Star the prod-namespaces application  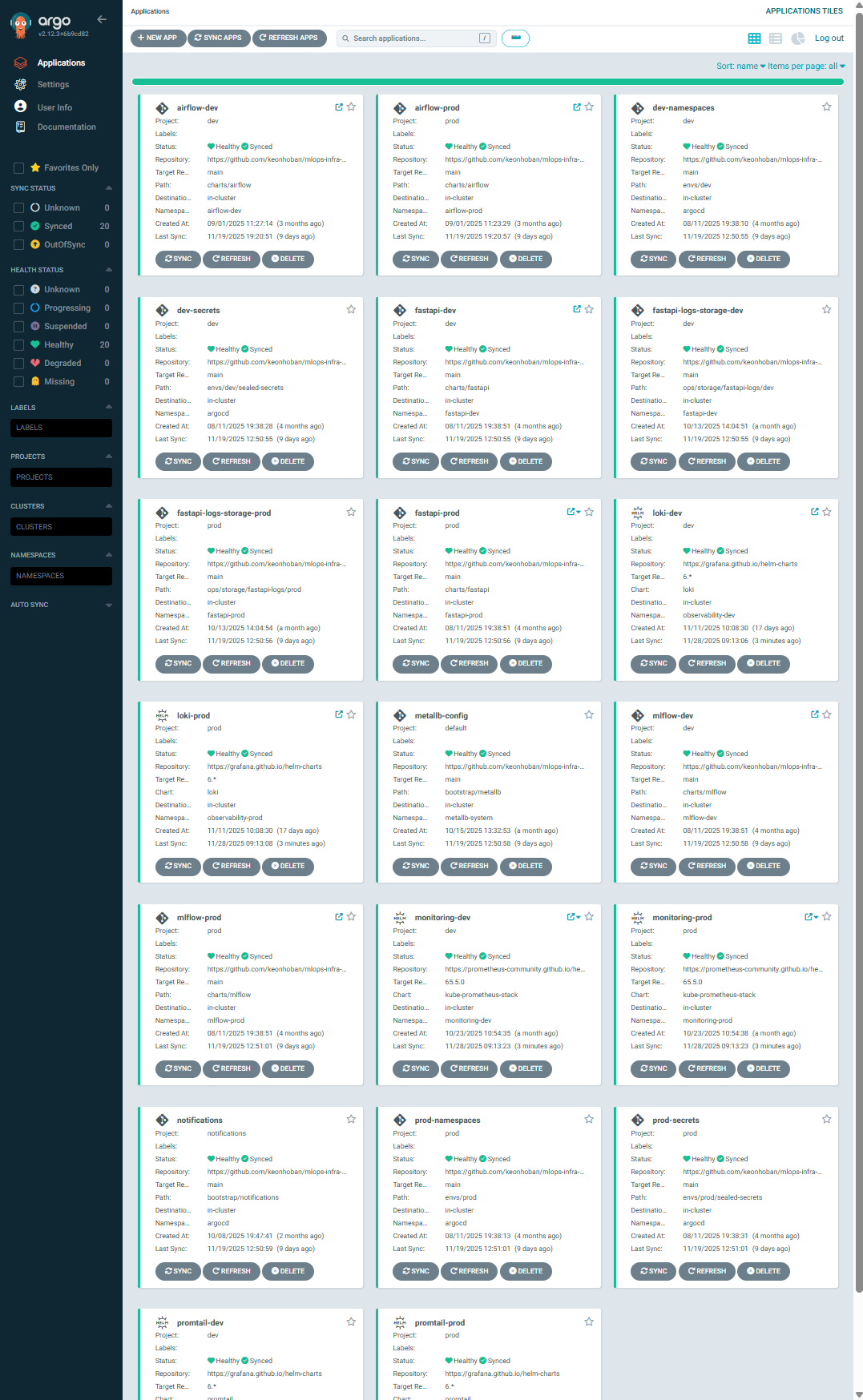pyautogui.click(x=589, y=1119)
